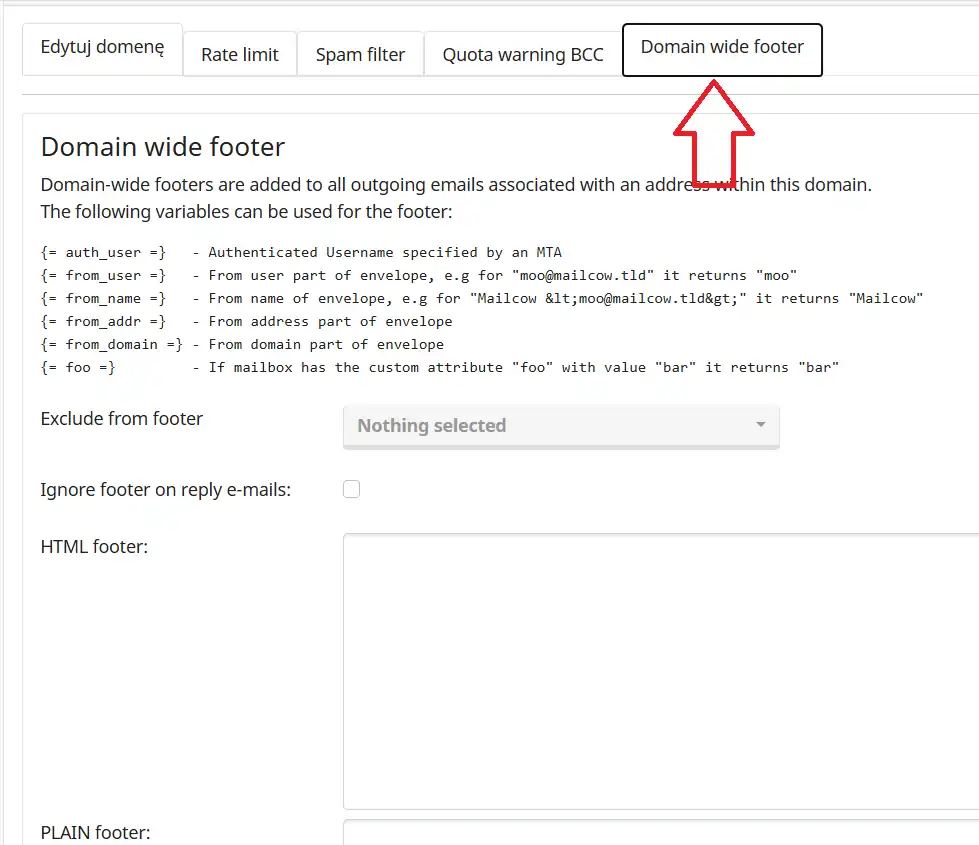
Task: Click the Domain wide footer tab
Action: pos(722,50)
